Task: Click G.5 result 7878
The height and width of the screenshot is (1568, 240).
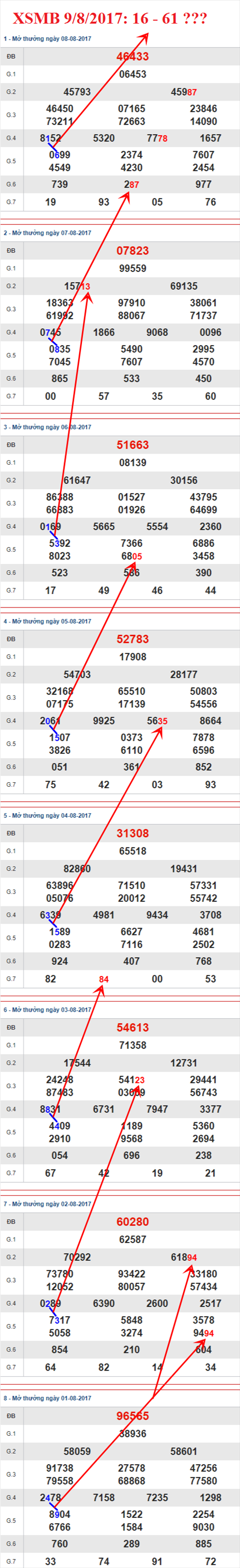Action: (x=203, y=737)
